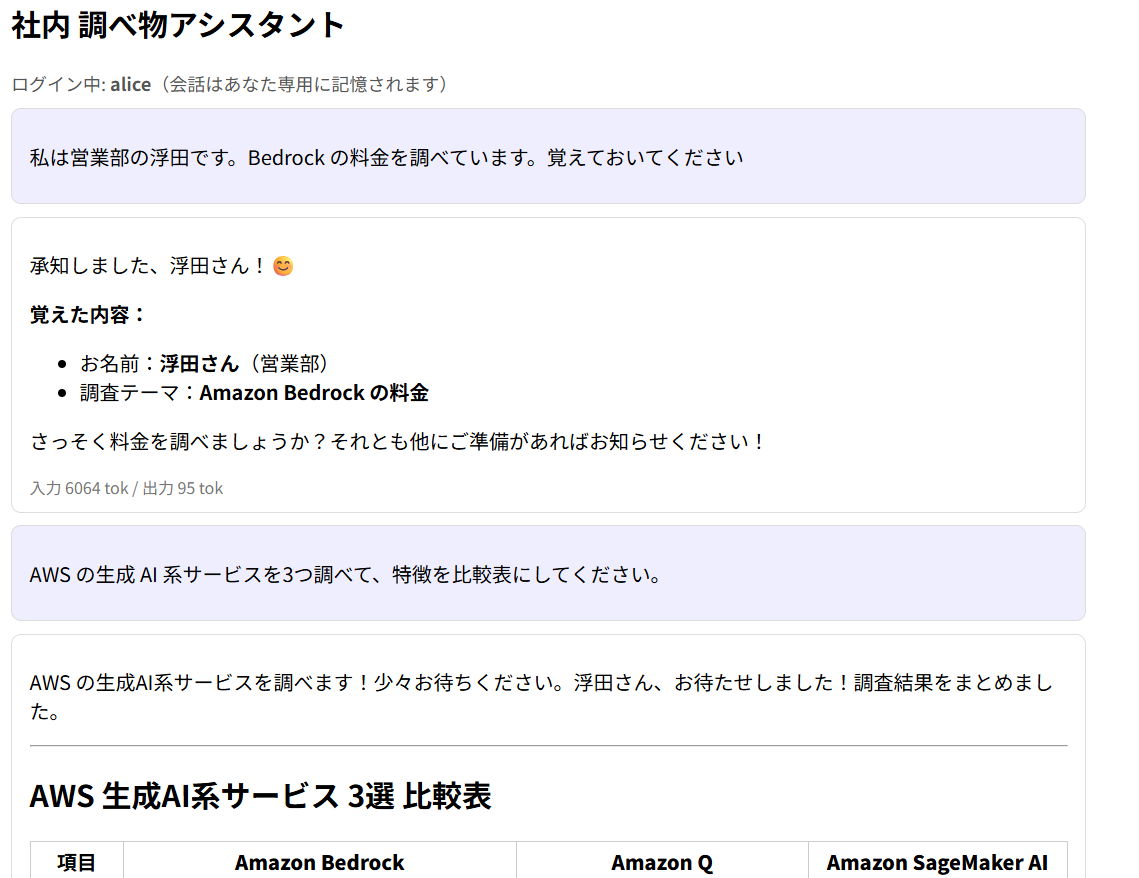Screen dimensions: 1139x878
Task: Select the user message requesting AWS 生成 AI 比較表
Action: (x=548, y=573)
